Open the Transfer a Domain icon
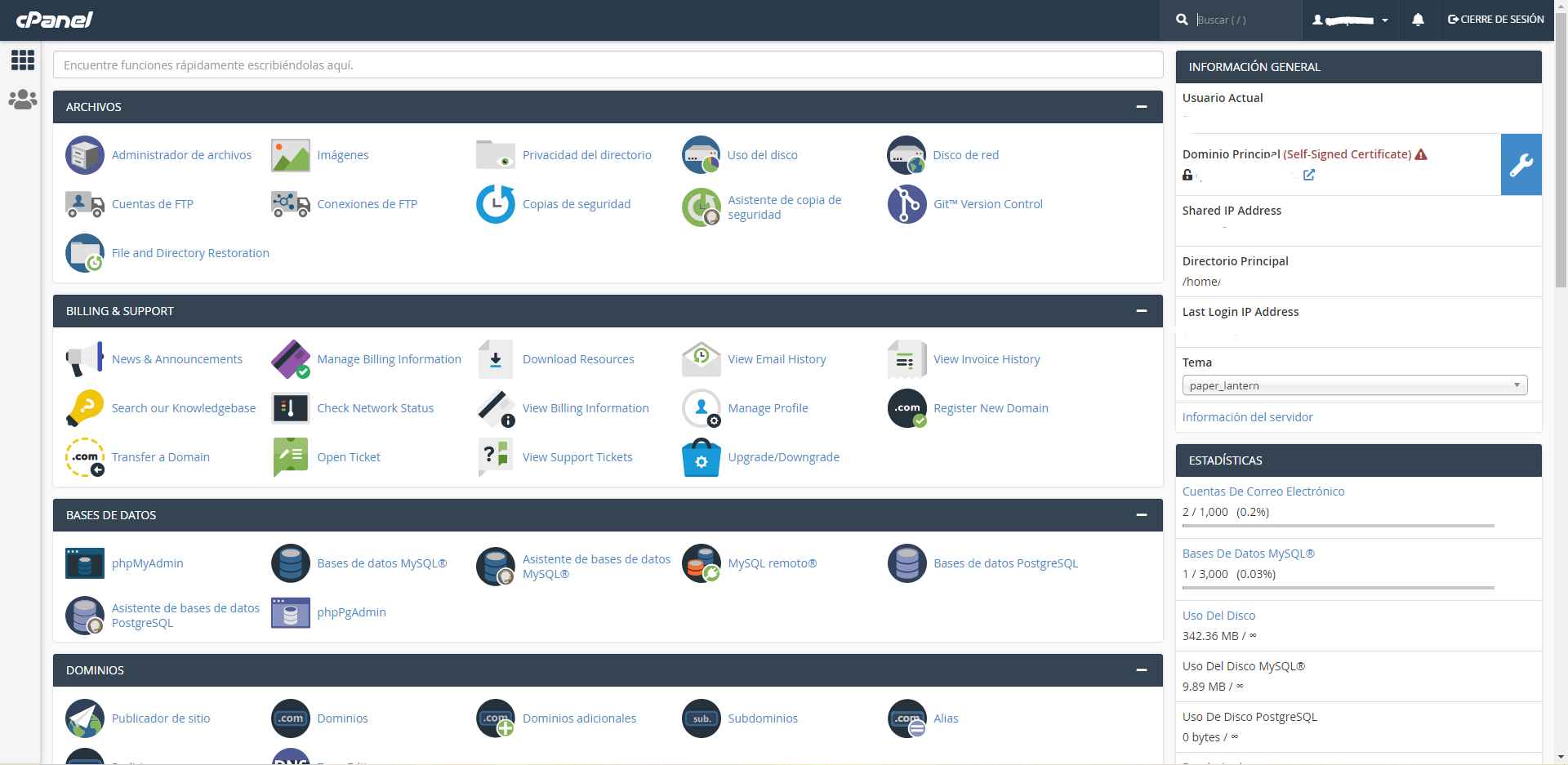Viewport: 1568px width, 765px height. [85, 457]
